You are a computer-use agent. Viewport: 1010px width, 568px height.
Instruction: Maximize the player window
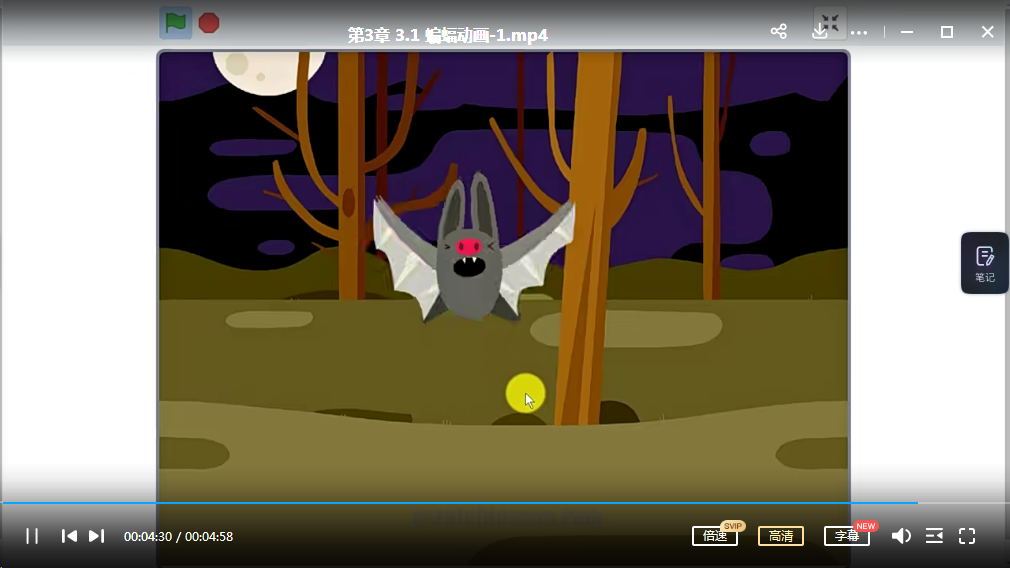946,32
